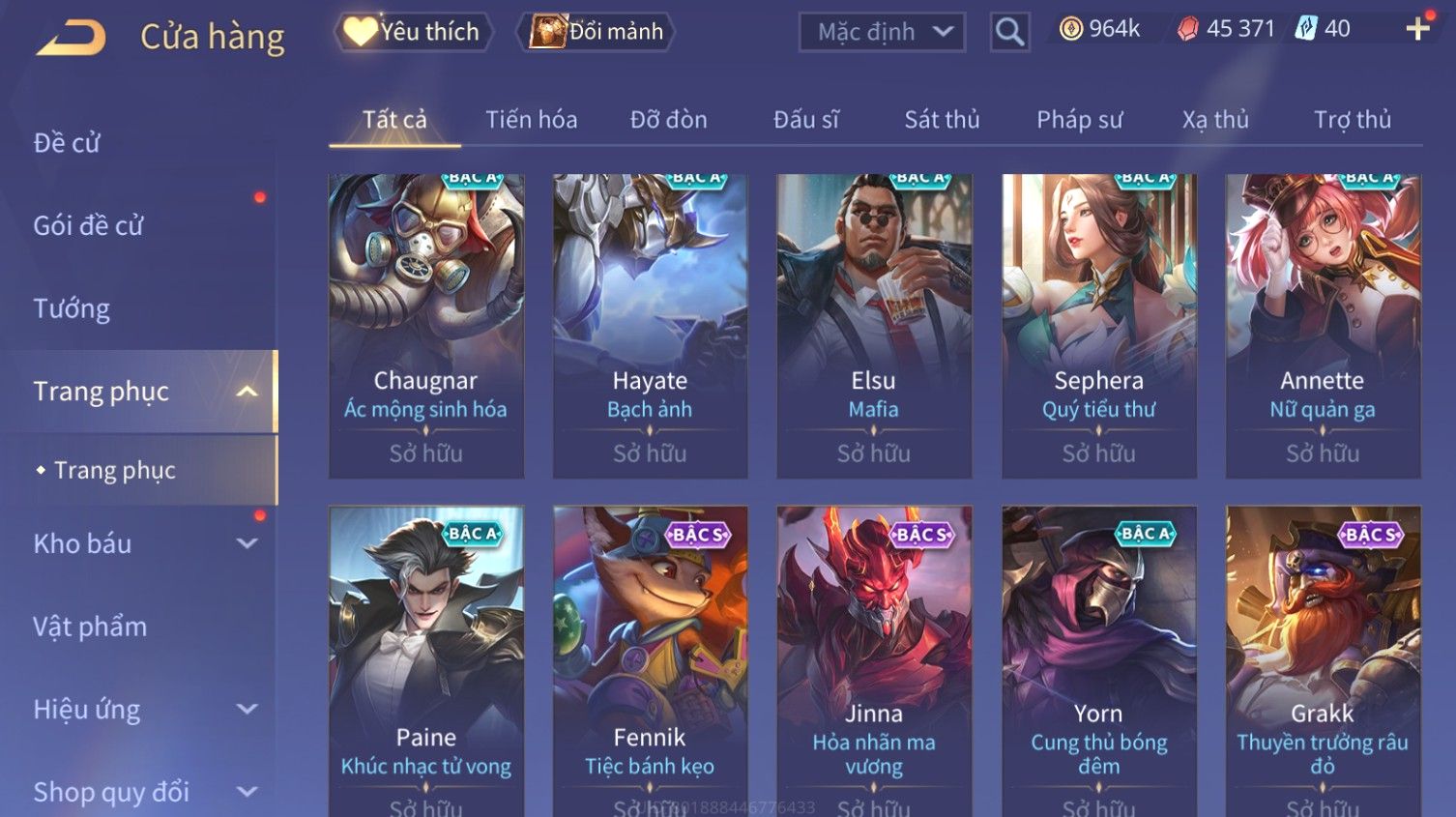Select Trang phục sub-item in sidebar
The height and width of the screenshot is (817, 1456).
[115, 470]
